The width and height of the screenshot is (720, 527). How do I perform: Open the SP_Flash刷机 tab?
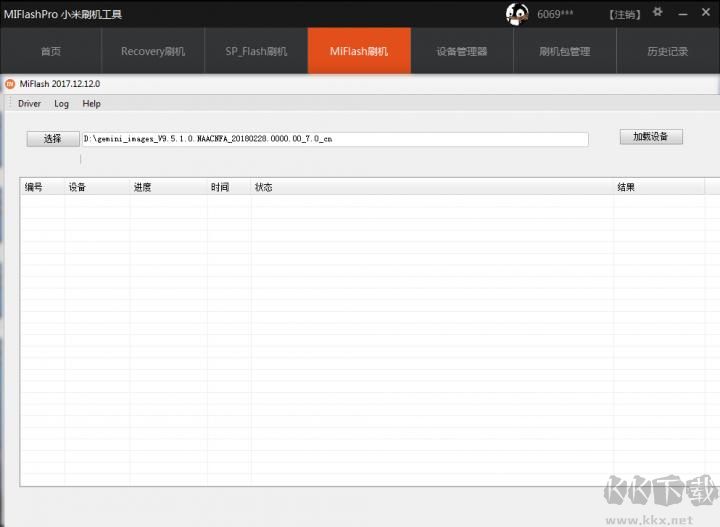coord(256,51)
